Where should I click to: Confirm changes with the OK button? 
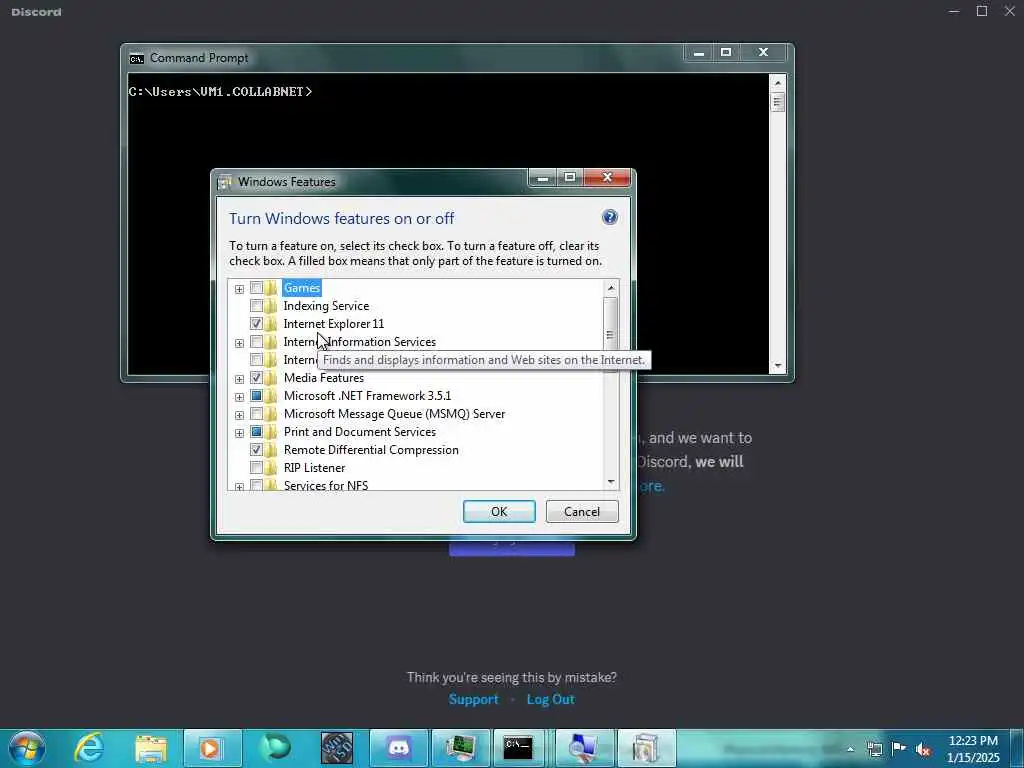pos(499,511)
